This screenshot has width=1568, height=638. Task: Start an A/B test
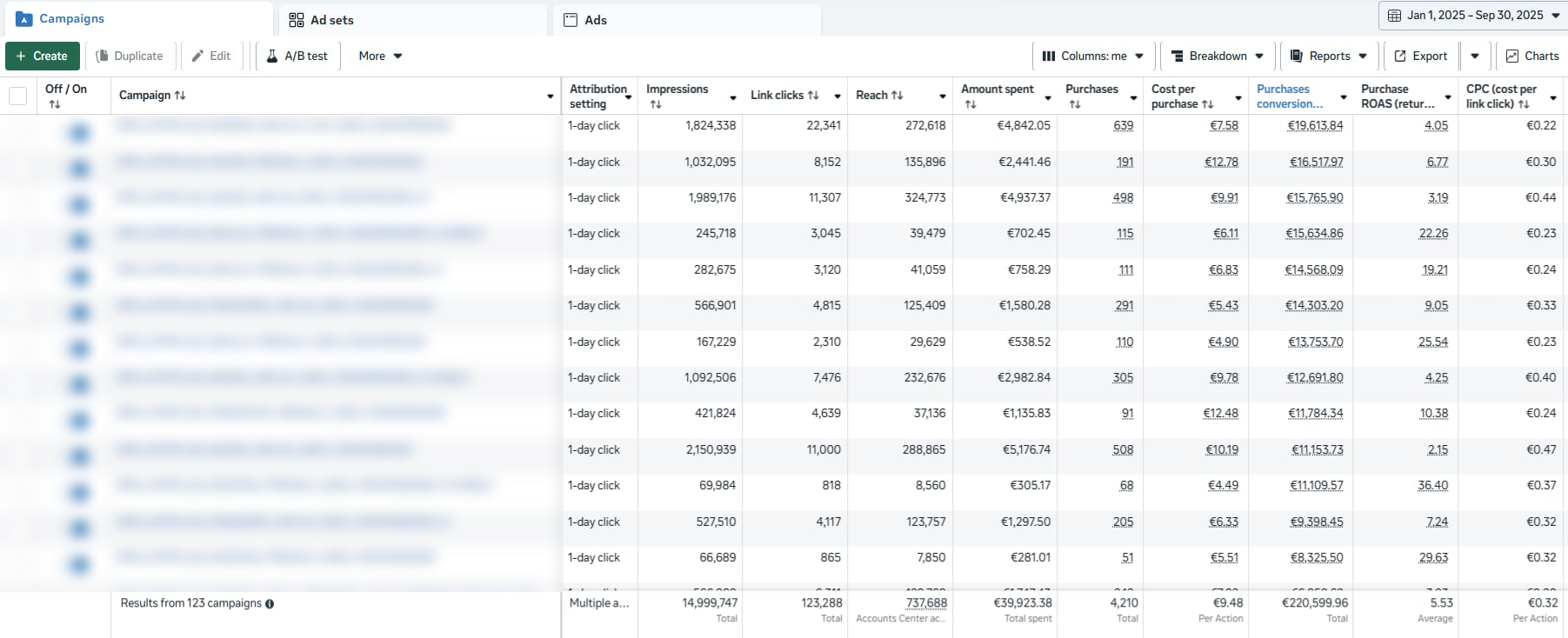[x=297, y=56]
